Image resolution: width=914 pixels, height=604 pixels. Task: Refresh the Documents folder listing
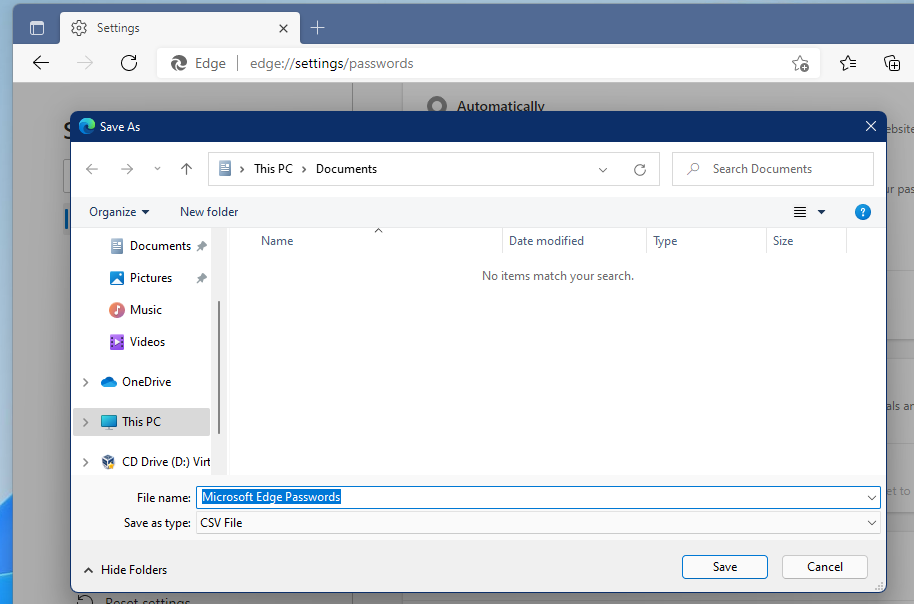[x=640, y=169]
